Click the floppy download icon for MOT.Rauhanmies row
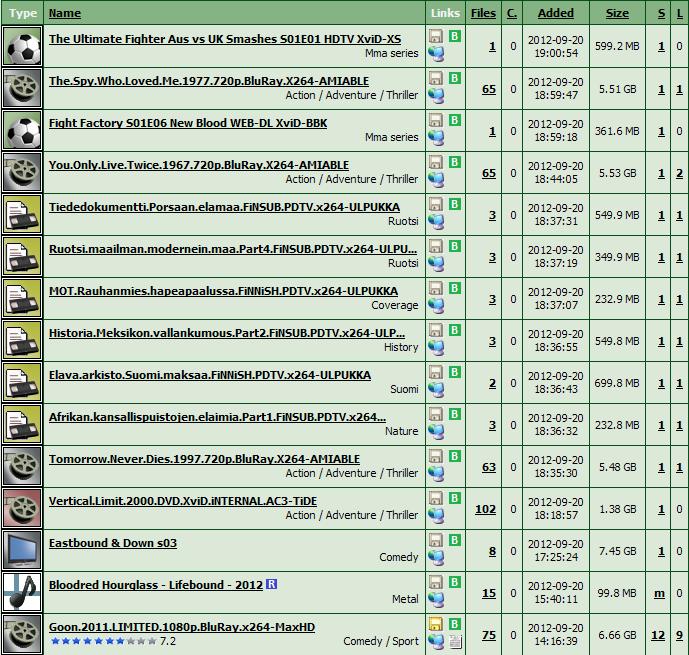The width and height of the screenshot is (689, 655). (x=436, y=288)
